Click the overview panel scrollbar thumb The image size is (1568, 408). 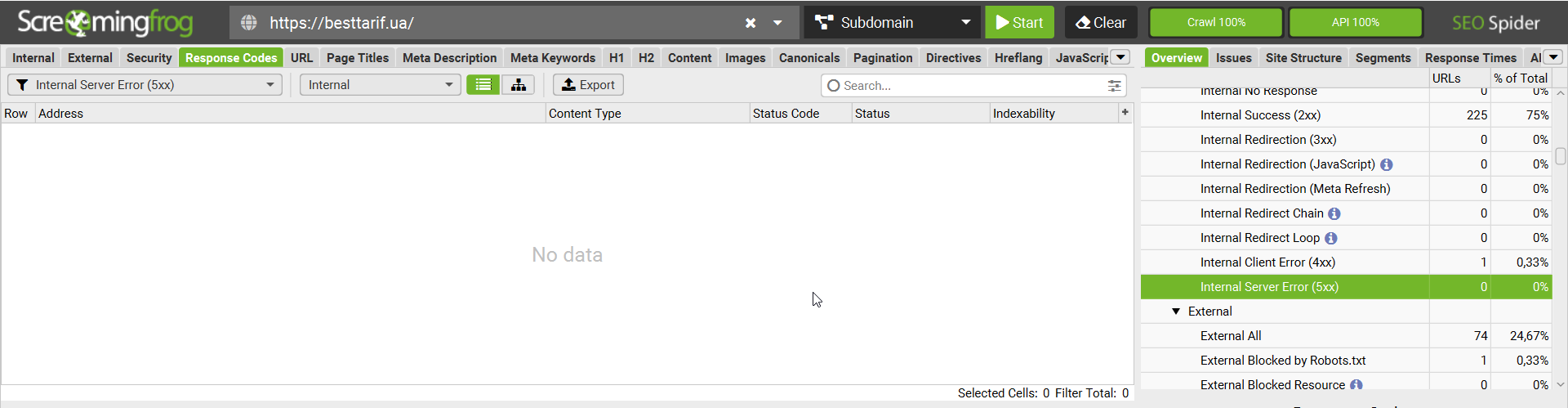pos(1561,155)
